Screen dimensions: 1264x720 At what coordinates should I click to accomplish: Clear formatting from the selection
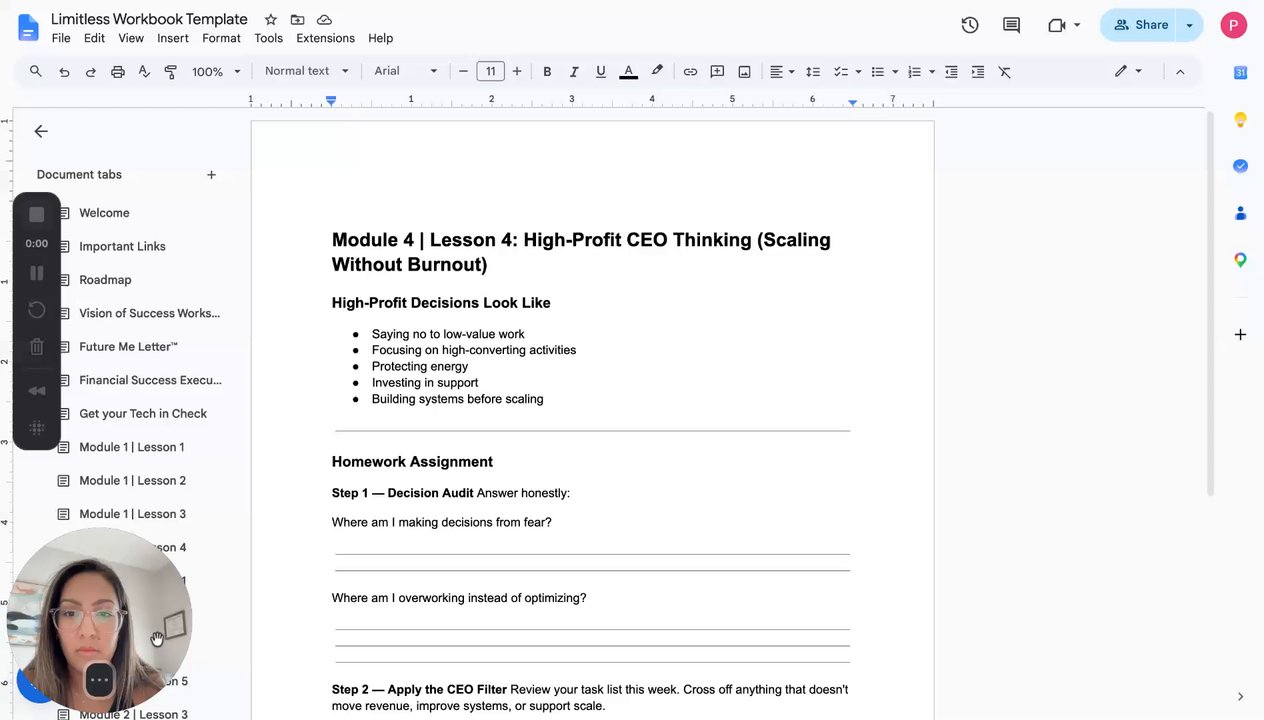tap(1005, 71)
